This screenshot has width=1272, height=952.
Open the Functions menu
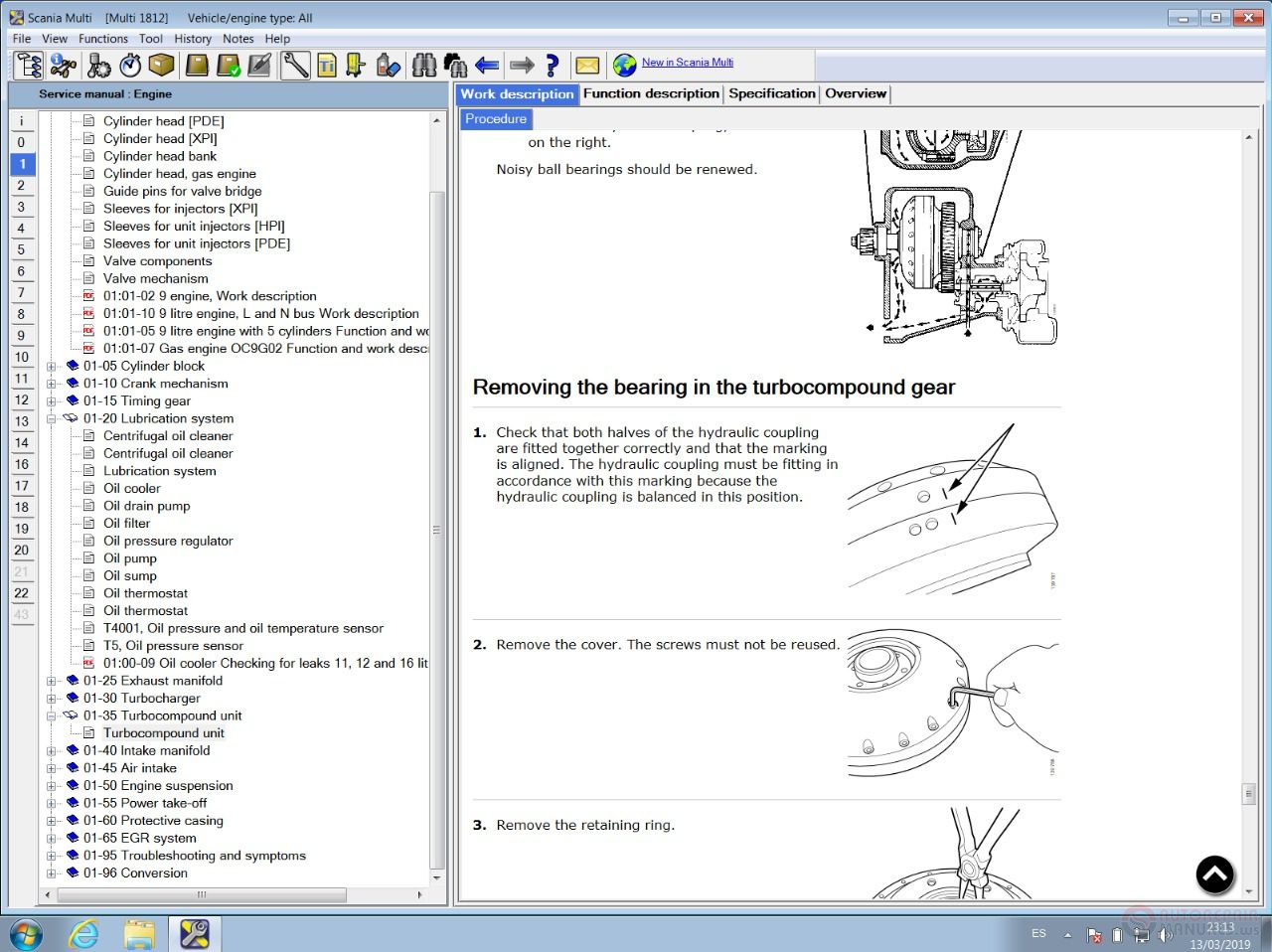tap(102, 39)
